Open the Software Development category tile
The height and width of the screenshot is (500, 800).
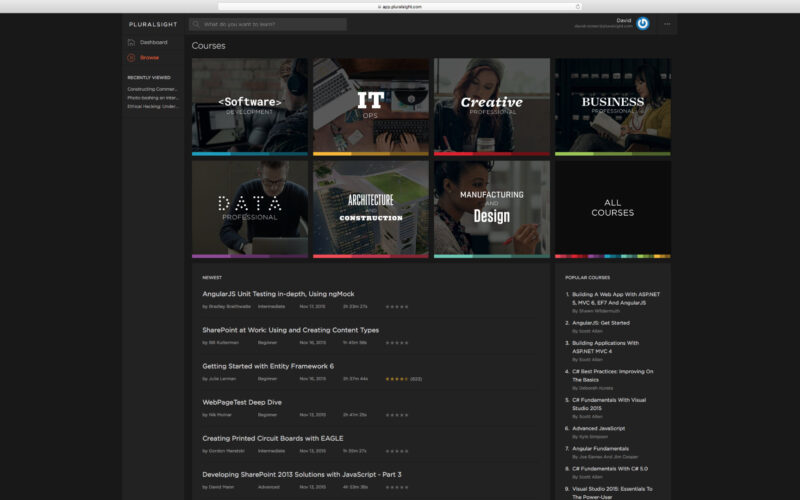(249, 107)
